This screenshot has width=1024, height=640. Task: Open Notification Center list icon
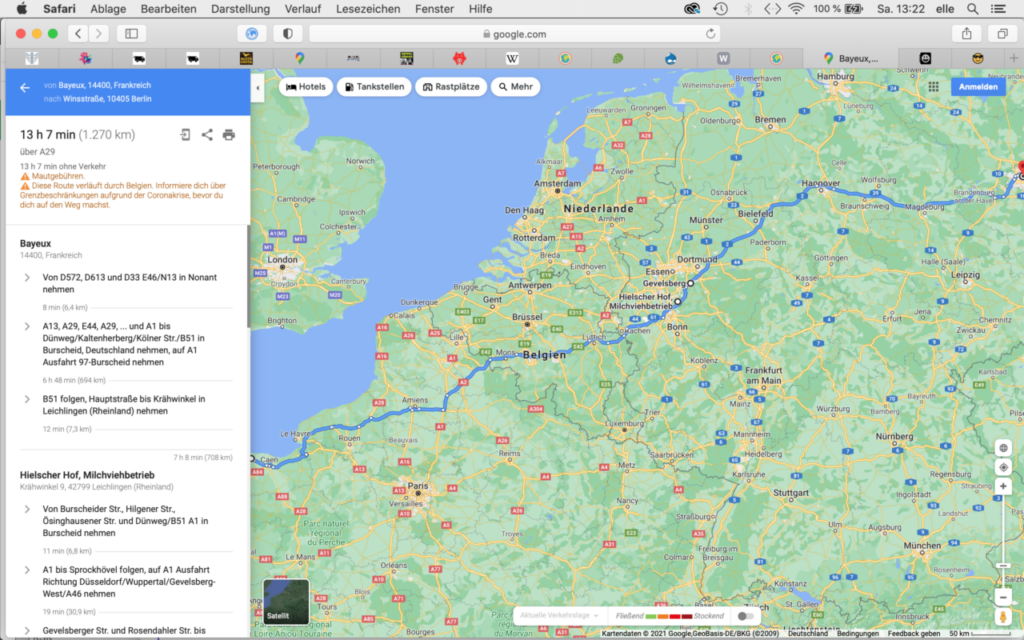(999, 8)
